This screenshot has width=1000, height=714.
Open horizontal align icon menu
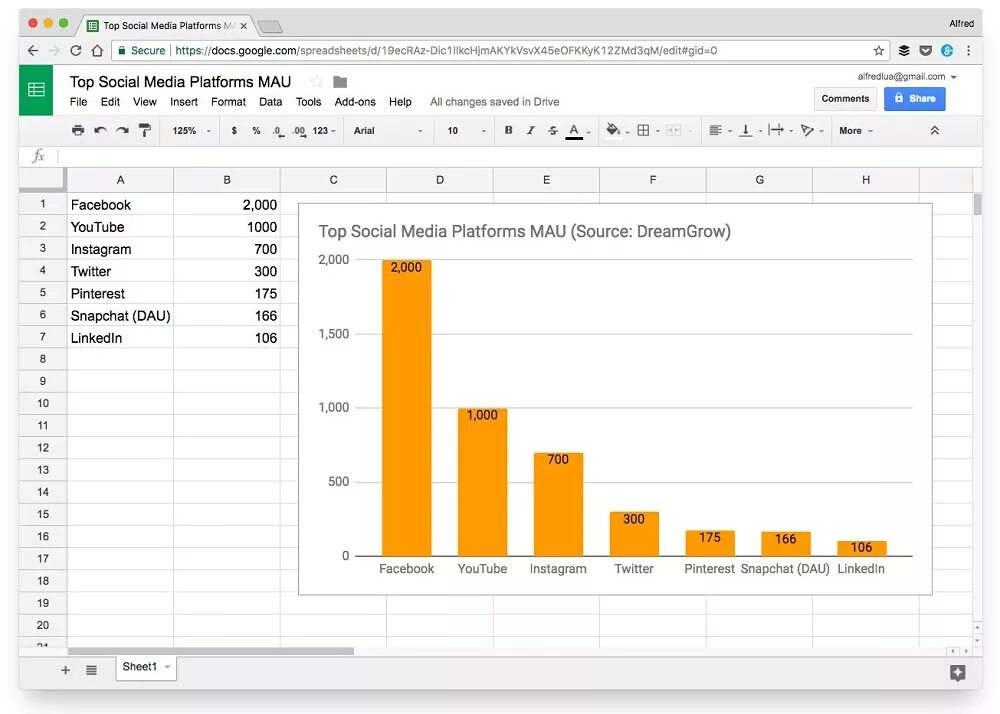pos(716,131)
